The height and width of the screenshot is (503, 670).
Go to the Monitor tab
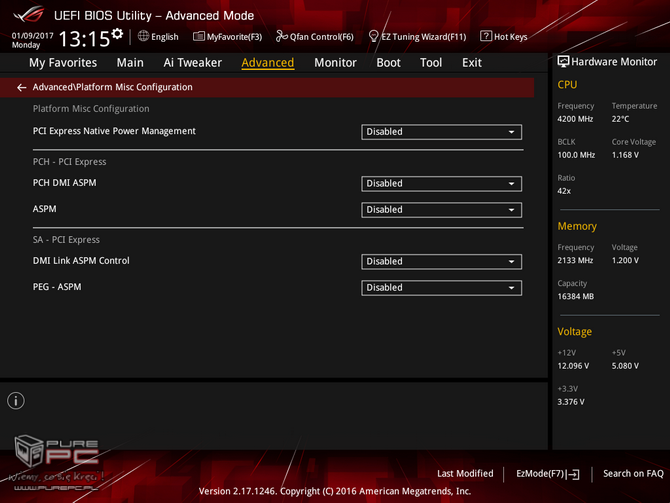point(335,63)
